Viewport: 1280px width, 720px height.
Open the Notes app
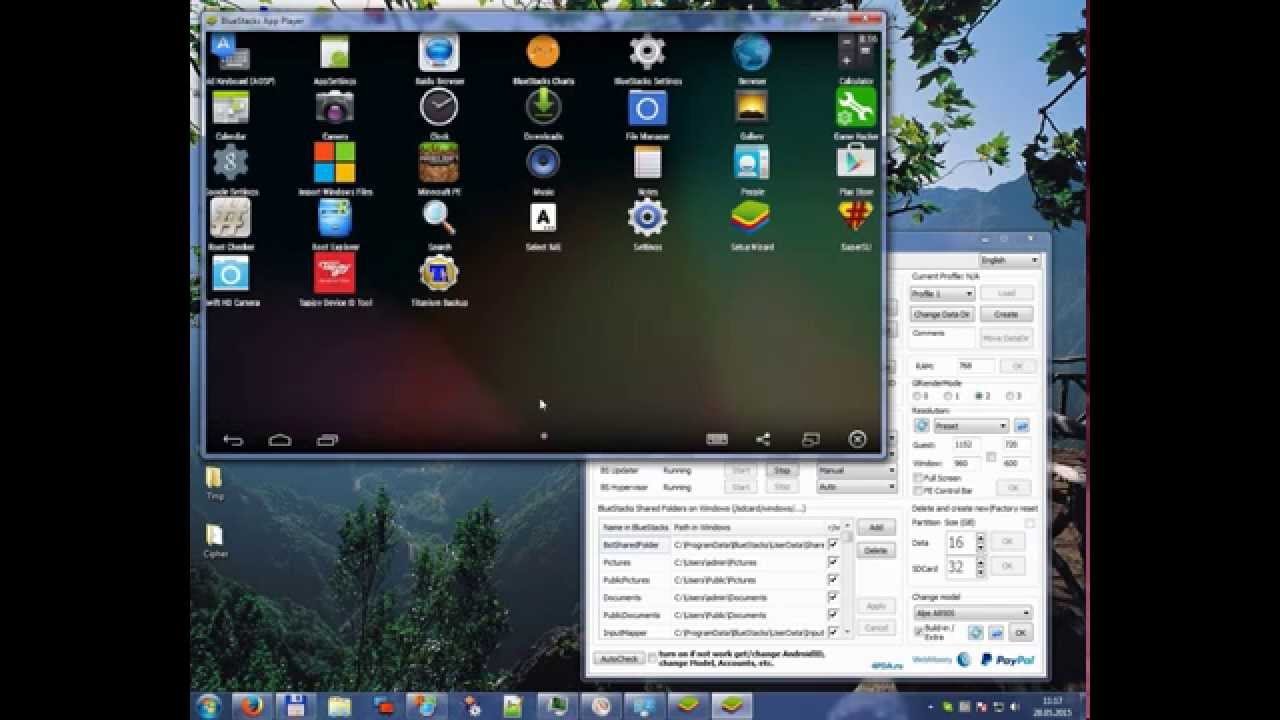pyautogui.click(x=647, y=162)
